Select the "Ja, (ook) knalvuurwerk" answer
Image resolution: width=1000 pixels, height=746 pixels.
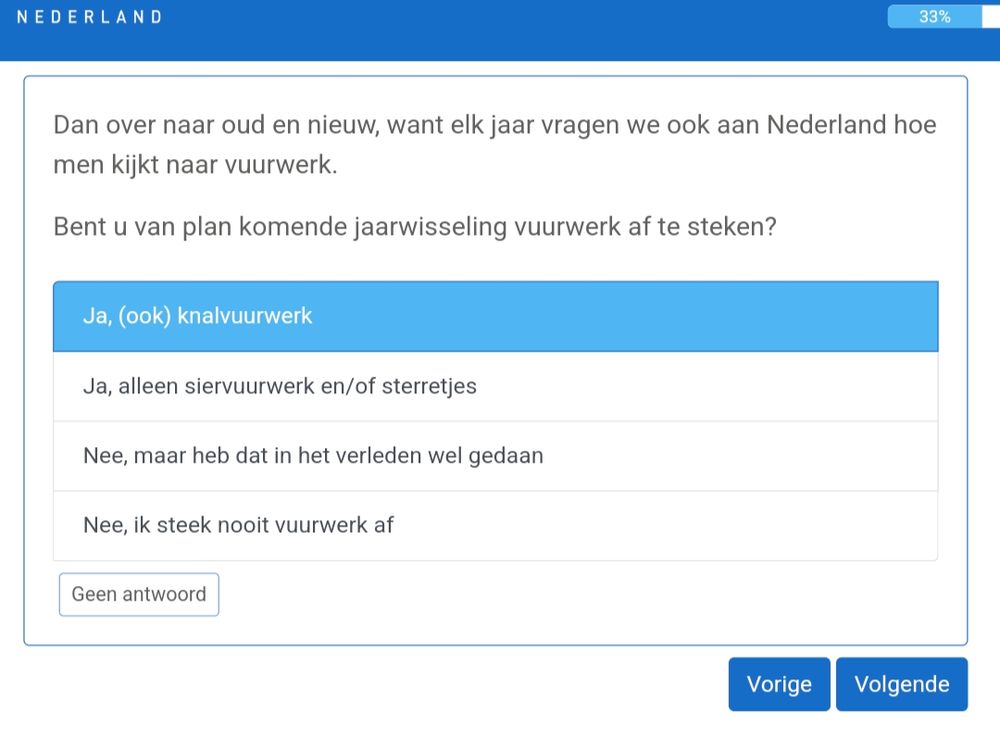pos(495,316)
